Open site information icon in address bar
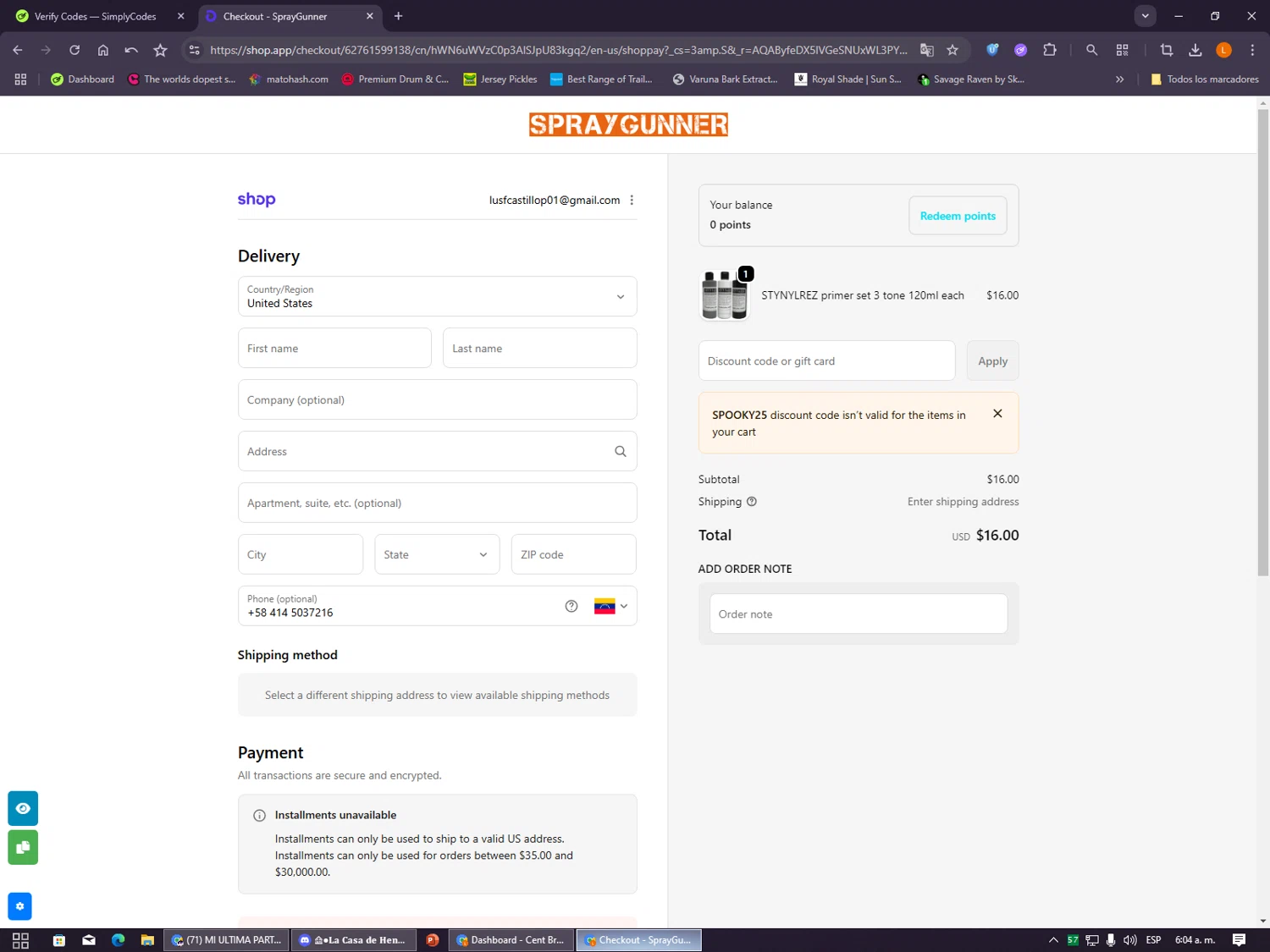 195,50
